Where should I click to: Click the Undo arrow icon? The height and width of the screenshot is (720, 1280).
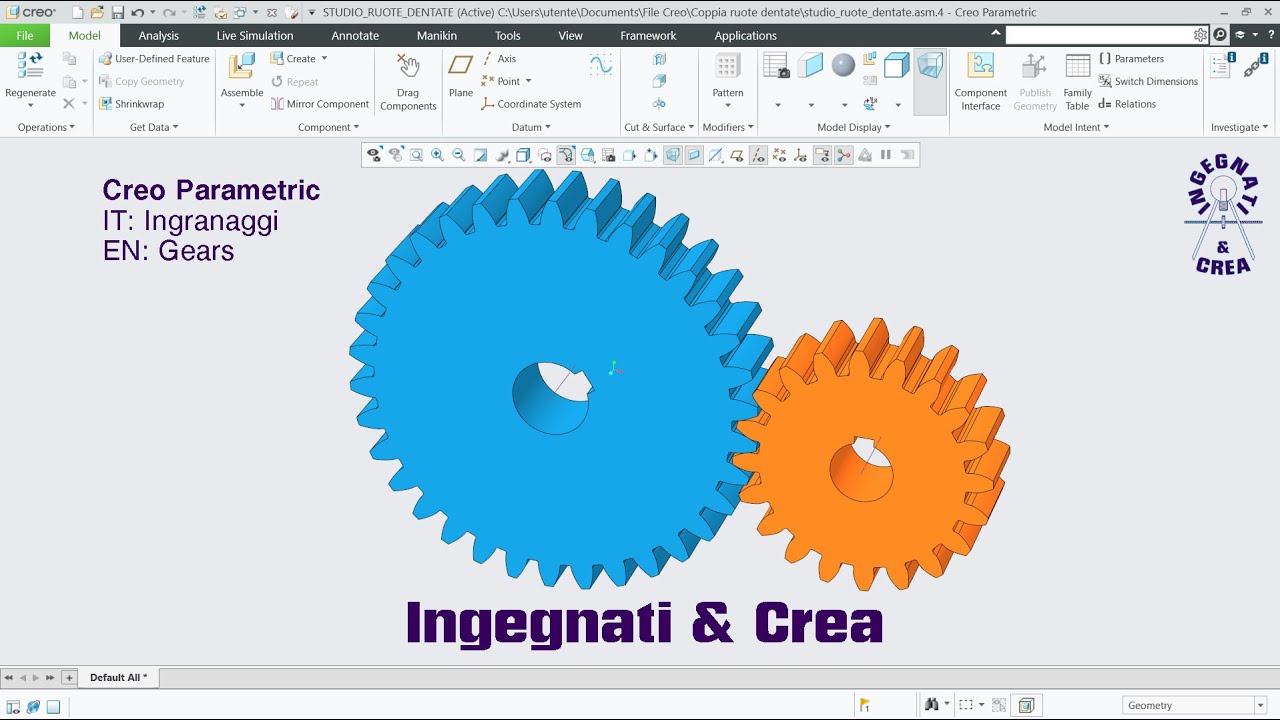click(x=137, y=12)
